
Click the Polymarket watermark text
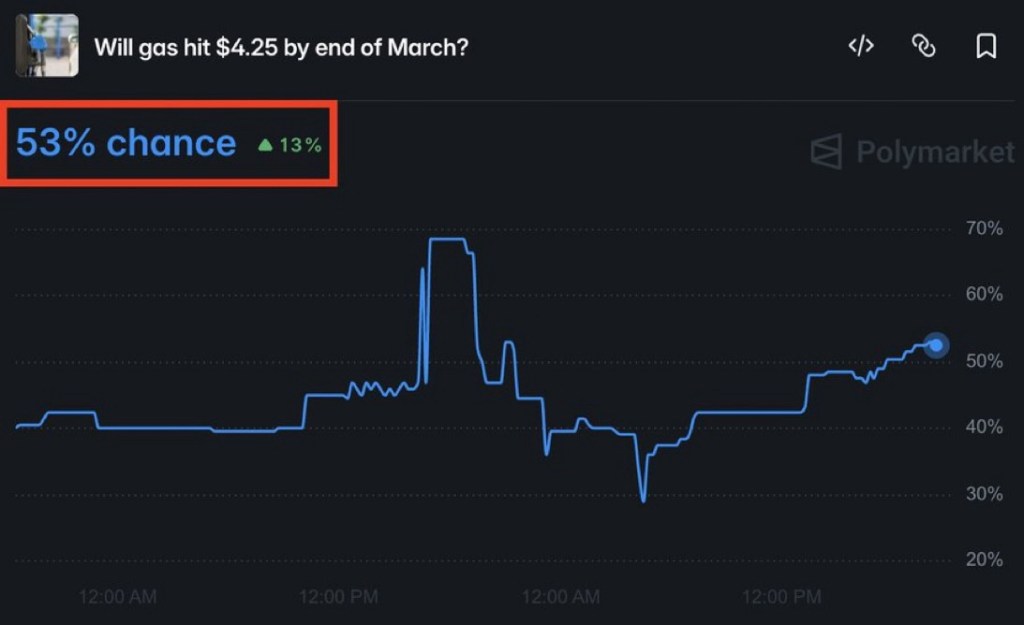[x=935, y=152]
